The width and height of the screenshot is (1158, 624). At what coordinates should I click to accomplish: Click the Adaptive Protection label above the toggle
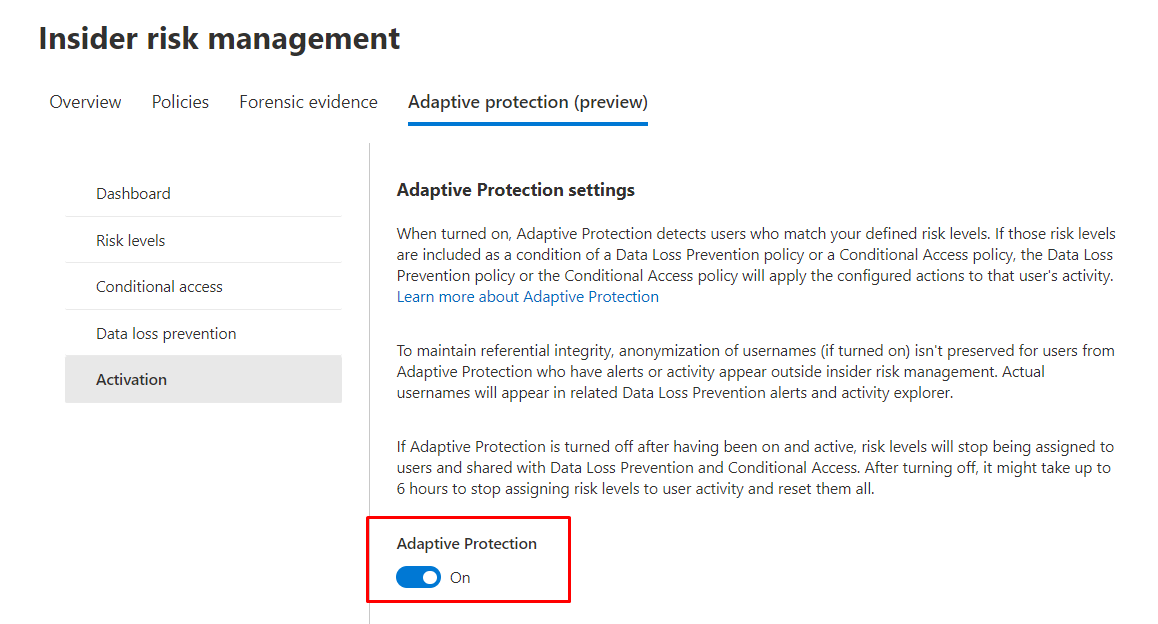click(466, 544)
